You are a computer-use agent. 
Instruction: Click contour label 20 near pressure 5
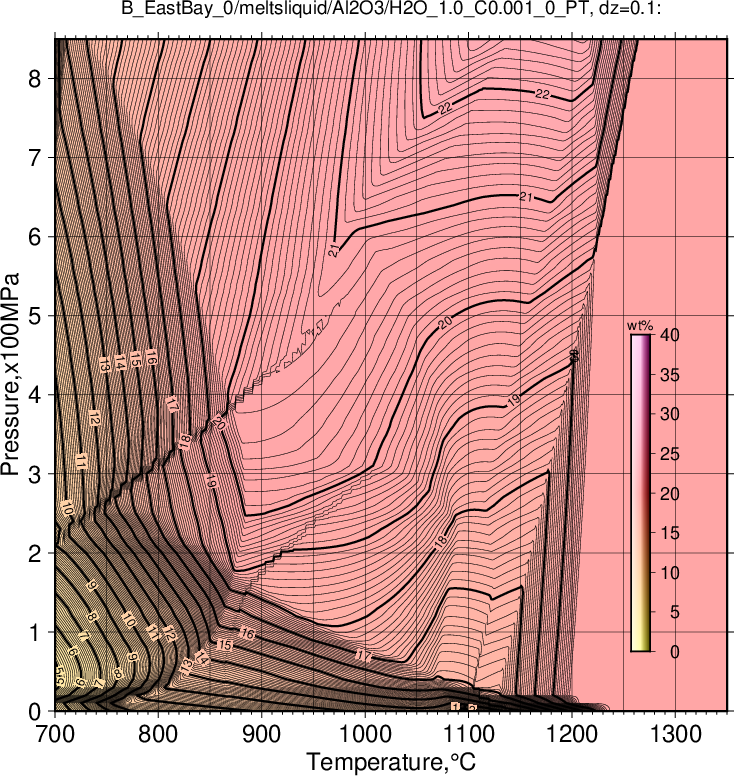445,323
